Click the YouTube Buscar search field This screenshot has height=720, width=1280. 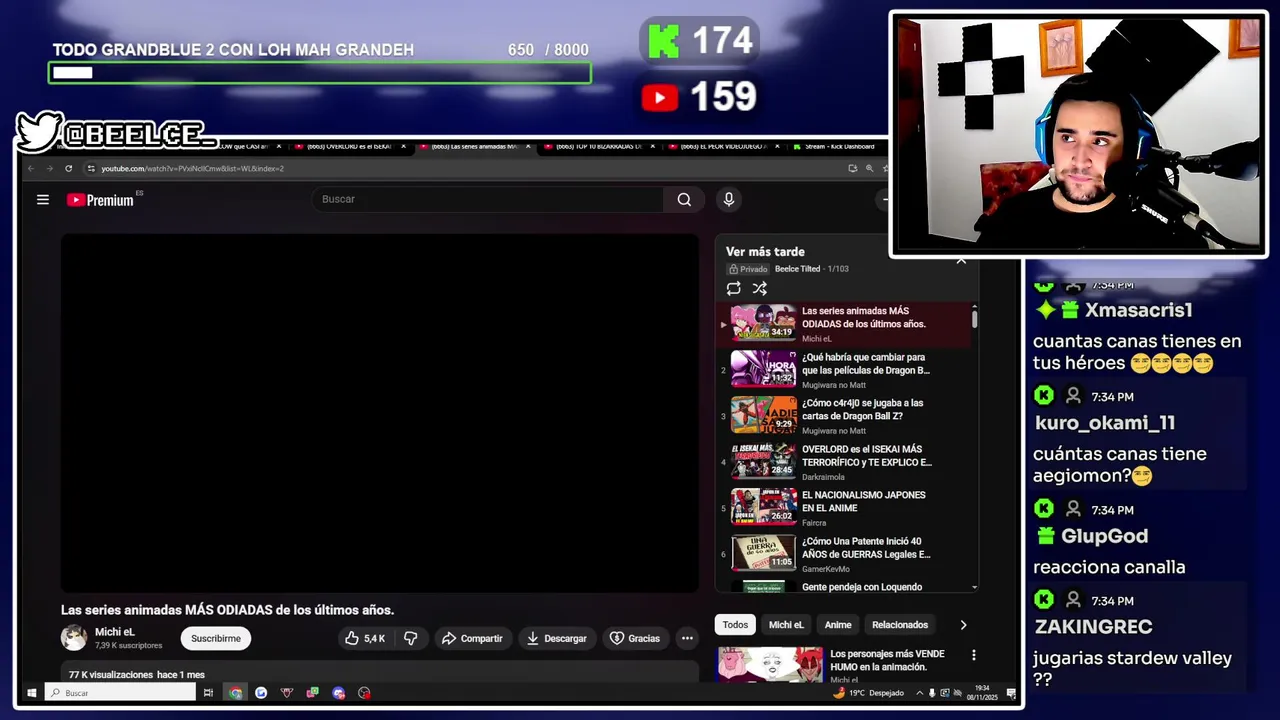click(487, 199)
